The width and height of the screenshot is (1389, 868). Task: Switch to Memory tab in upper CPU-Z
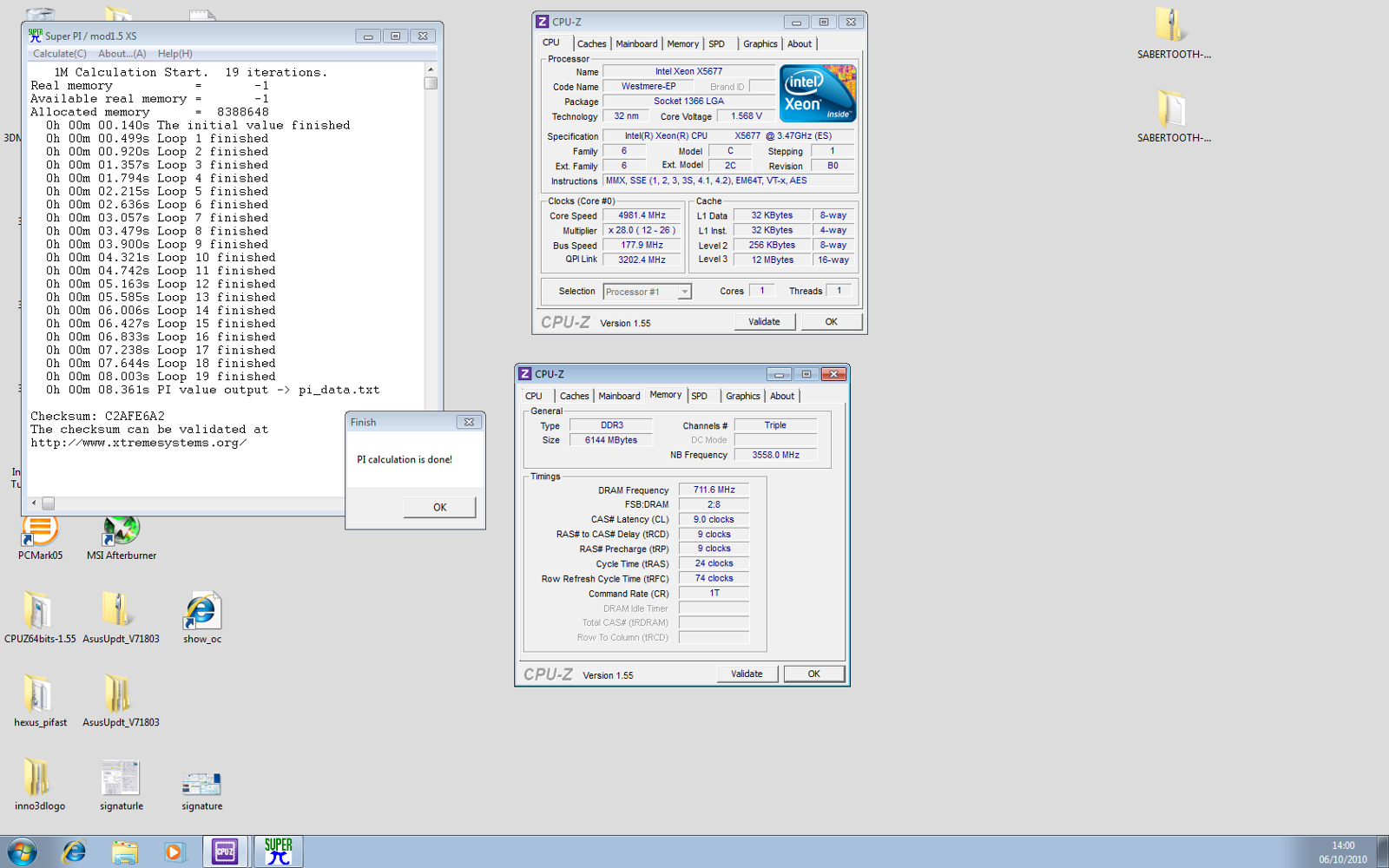click(682, 44)
